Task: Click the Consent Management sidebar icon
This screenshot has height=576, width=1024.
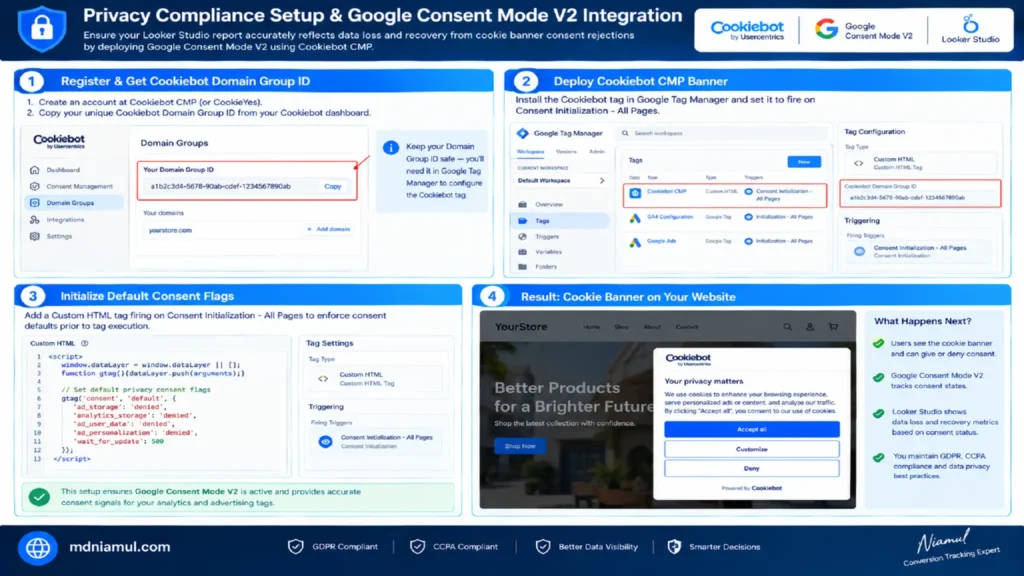Action: [35, 186]
